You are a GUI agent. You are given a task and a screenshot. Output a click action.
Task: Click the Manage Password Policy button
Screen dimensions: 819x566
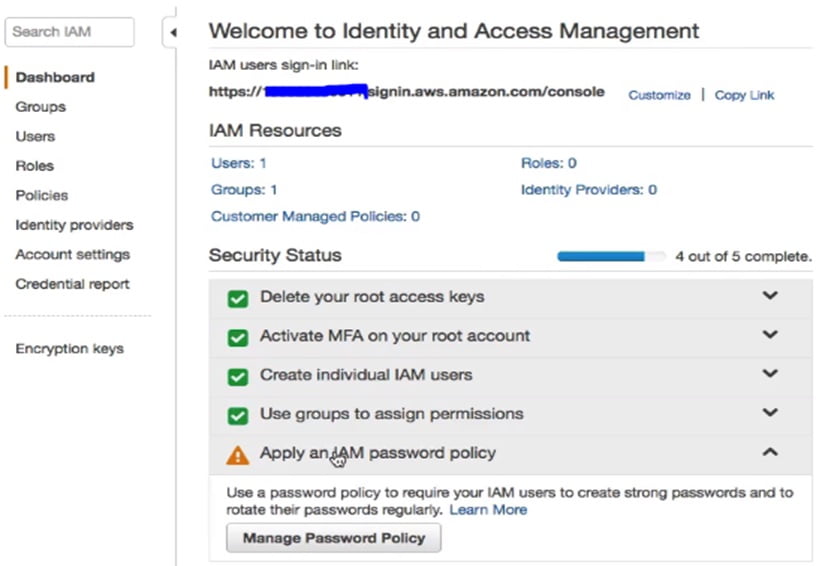tap(334, 538)
